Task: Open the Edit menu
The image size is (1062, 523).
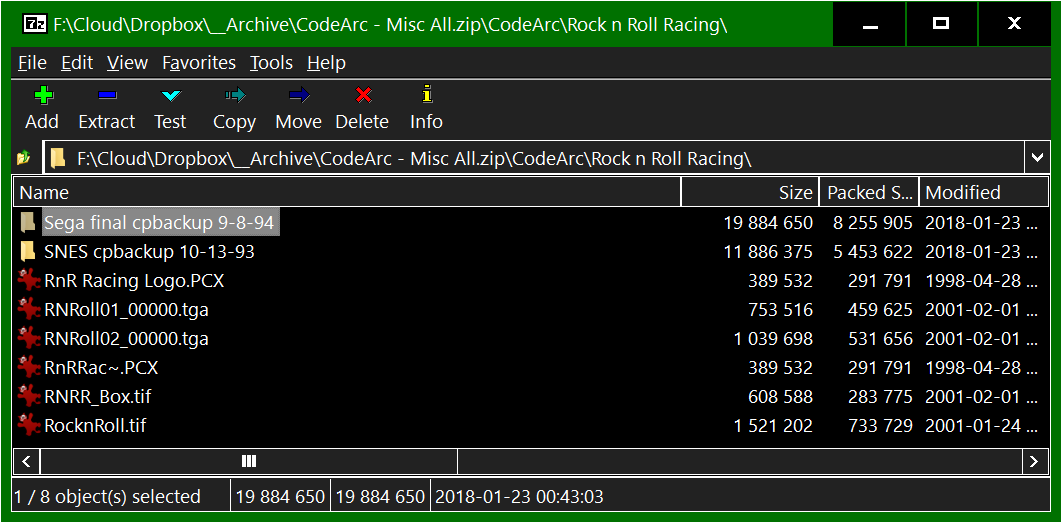Action: click(77, 63)
